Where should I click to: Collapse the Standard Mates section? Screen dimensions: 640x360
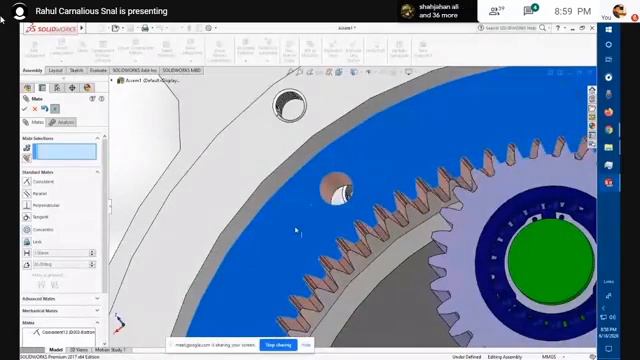coord(97,172)
